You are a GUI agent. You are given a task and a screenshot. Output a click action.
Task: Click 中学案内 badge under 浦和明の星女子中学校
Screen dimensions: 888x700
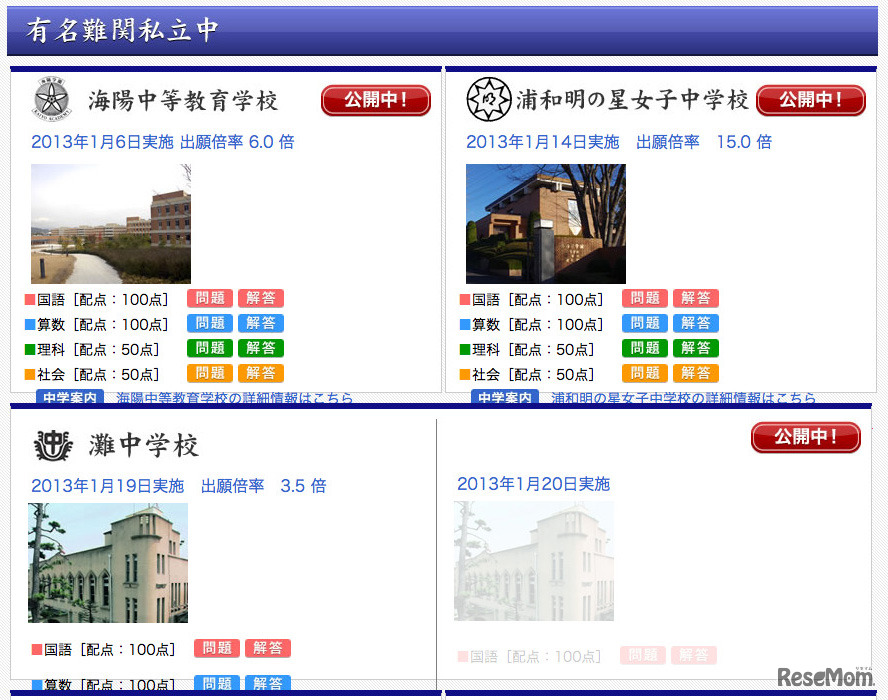pos(505,398)
